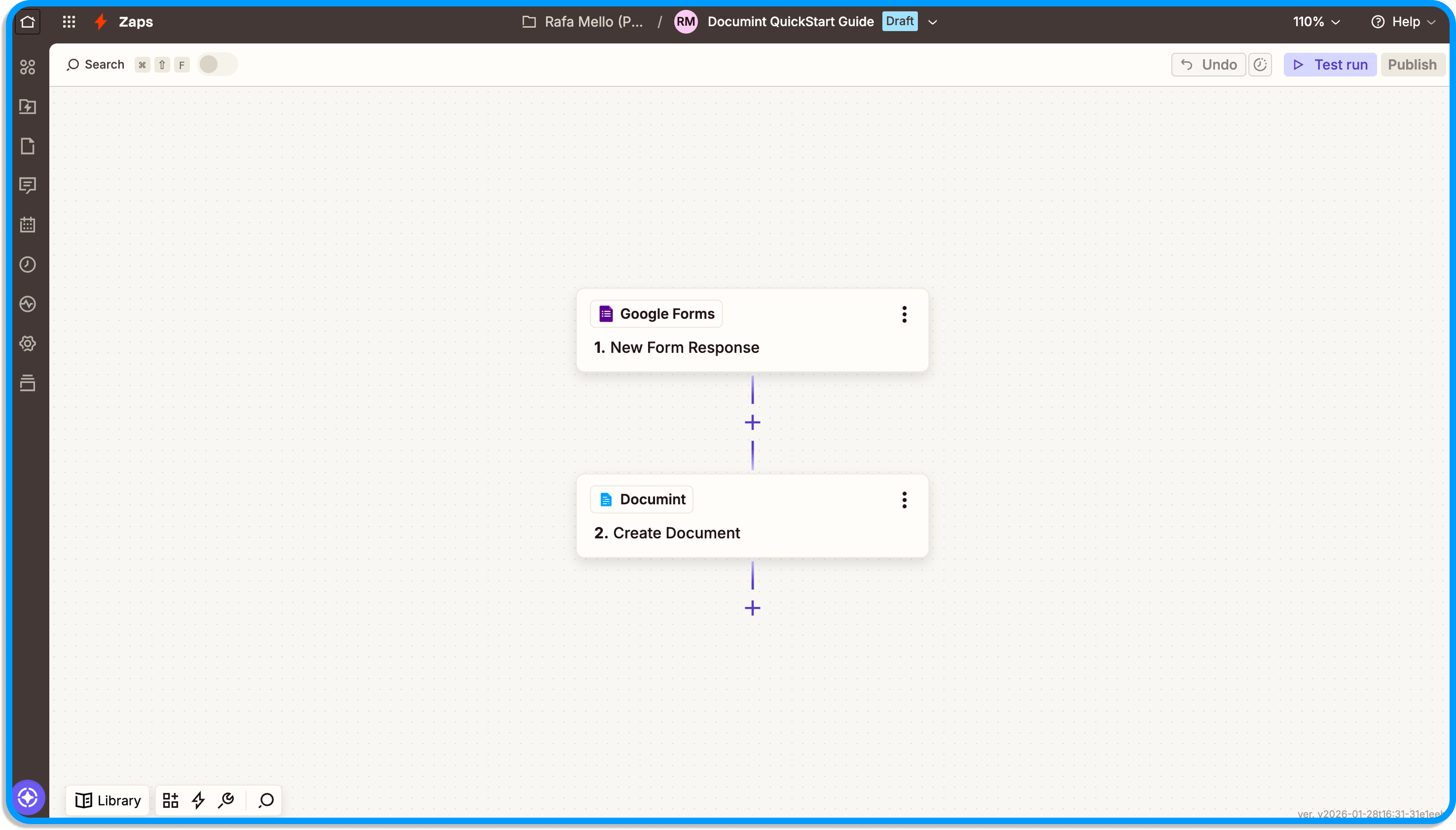This screenshot has width=1456, height=830.
Task: Click the Undo button
Action: point(1208,65)
